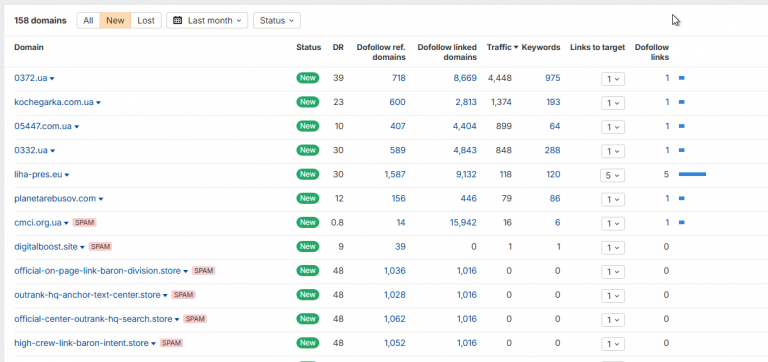Open high-crew-link-baron-intent.store domain link
Viewport: 768px width, 362px height.
[81, 343]
